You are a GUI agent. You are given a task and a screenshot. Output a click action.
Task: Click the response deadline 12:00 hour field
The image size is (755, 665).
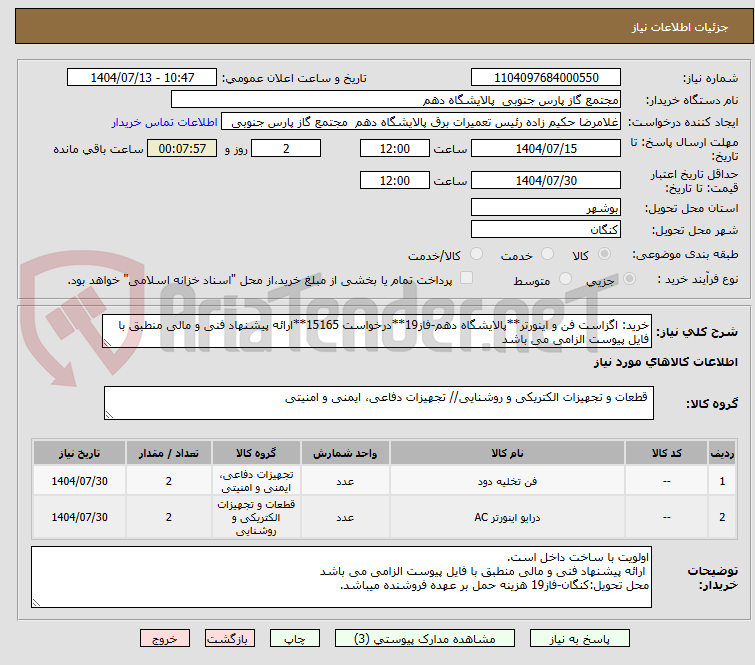(395, 148)
